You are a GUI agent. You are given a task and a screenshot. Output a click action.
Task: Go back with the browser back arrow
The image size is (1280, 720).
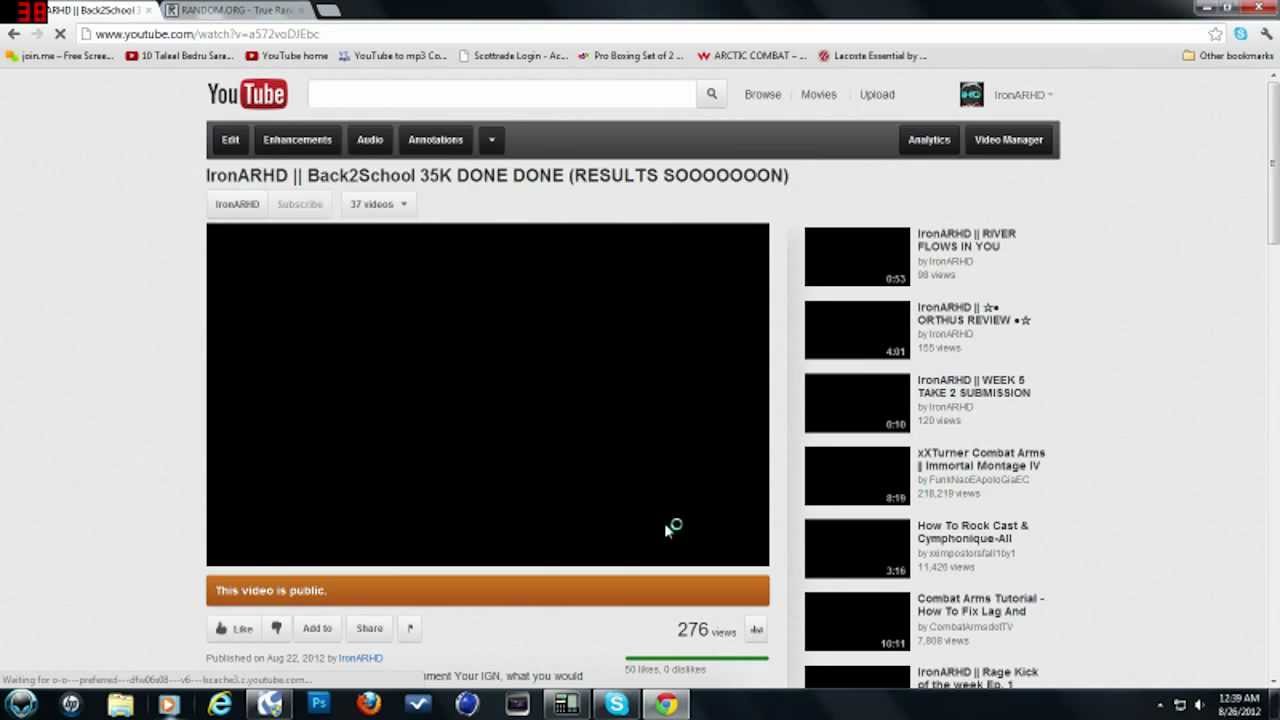coord(14,34)
